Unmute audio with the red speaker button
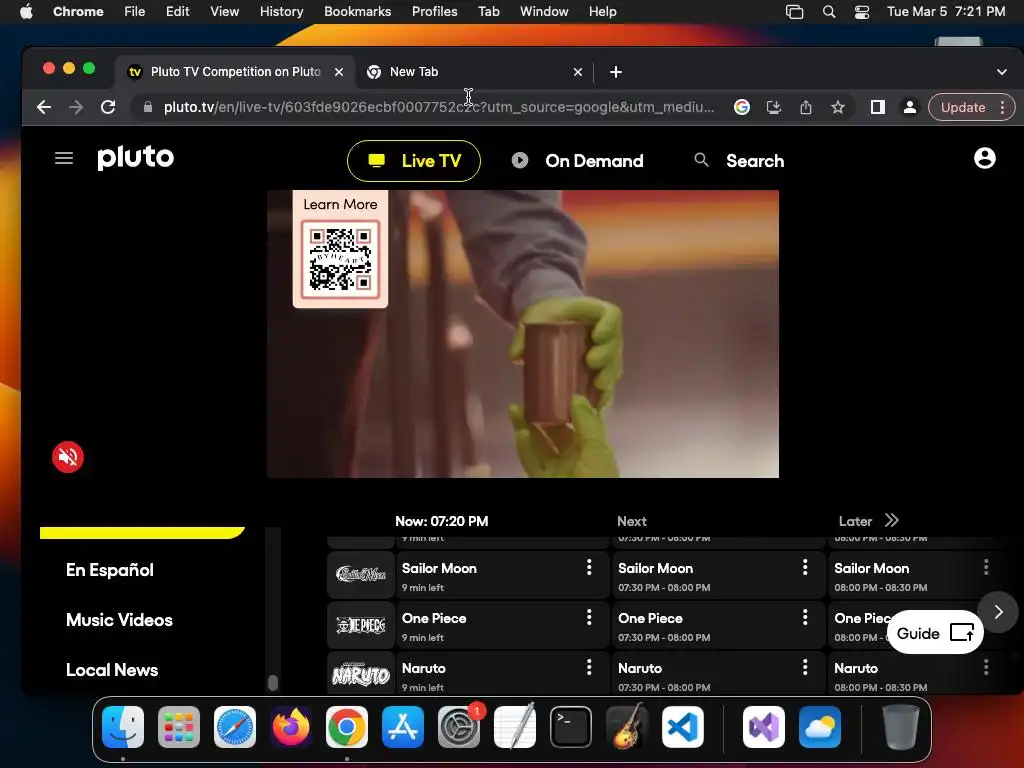Screen dimensions: 1024x768 click(x=68, y=456)
